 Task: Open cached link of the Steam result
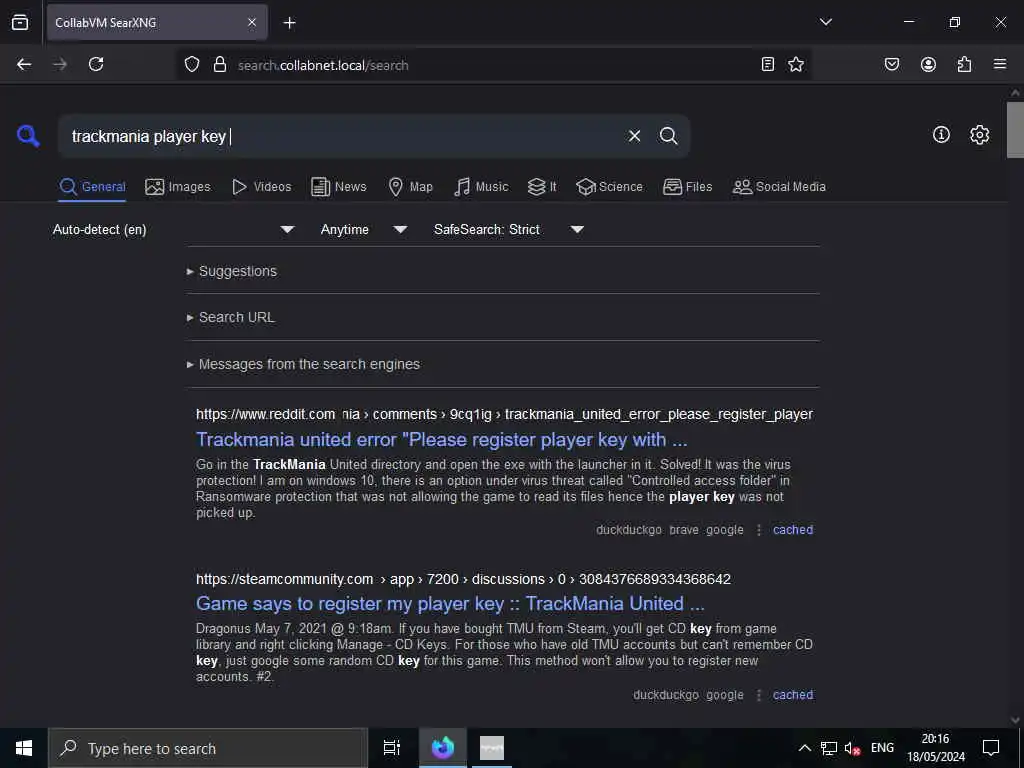point(793,695)
